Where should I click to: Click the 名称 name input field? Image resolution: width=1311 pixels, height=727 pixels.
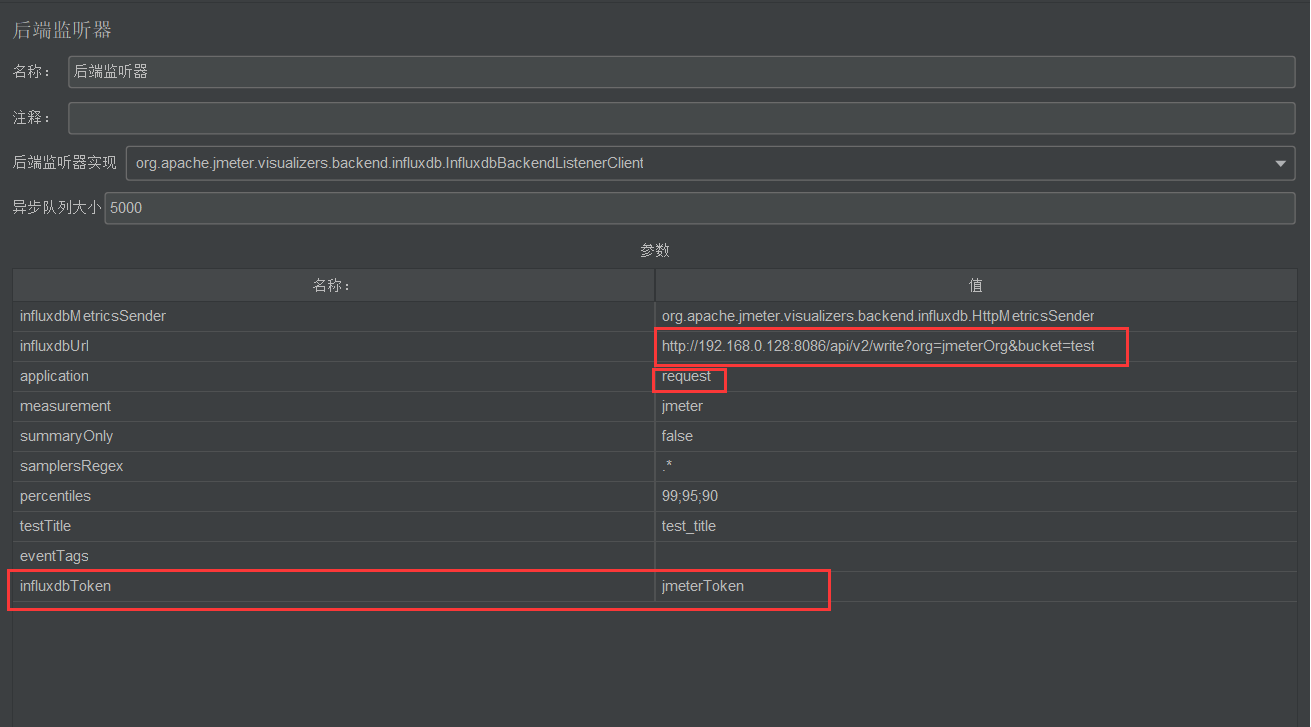[x=680, y=72]
